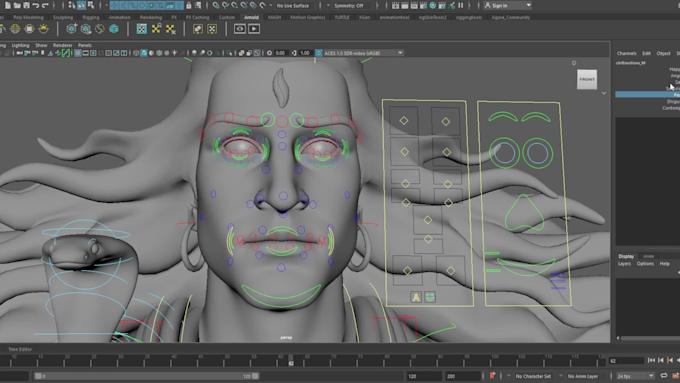Click the exposure icon in panel toolbar
The height and width of the screenshot is (383, 680).
coord(269,53)
